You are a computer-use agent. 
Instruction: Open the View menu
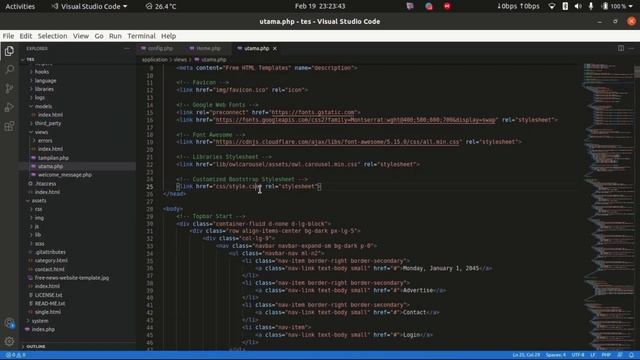[81, 36]
